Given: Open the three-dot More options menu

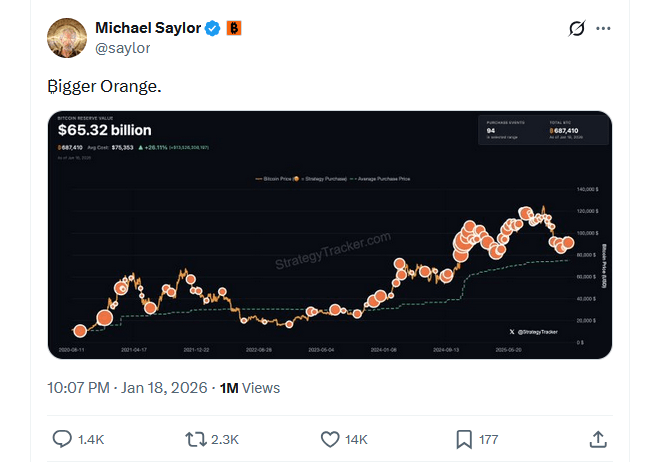Looking at the screenshot, I should (603, 28).
